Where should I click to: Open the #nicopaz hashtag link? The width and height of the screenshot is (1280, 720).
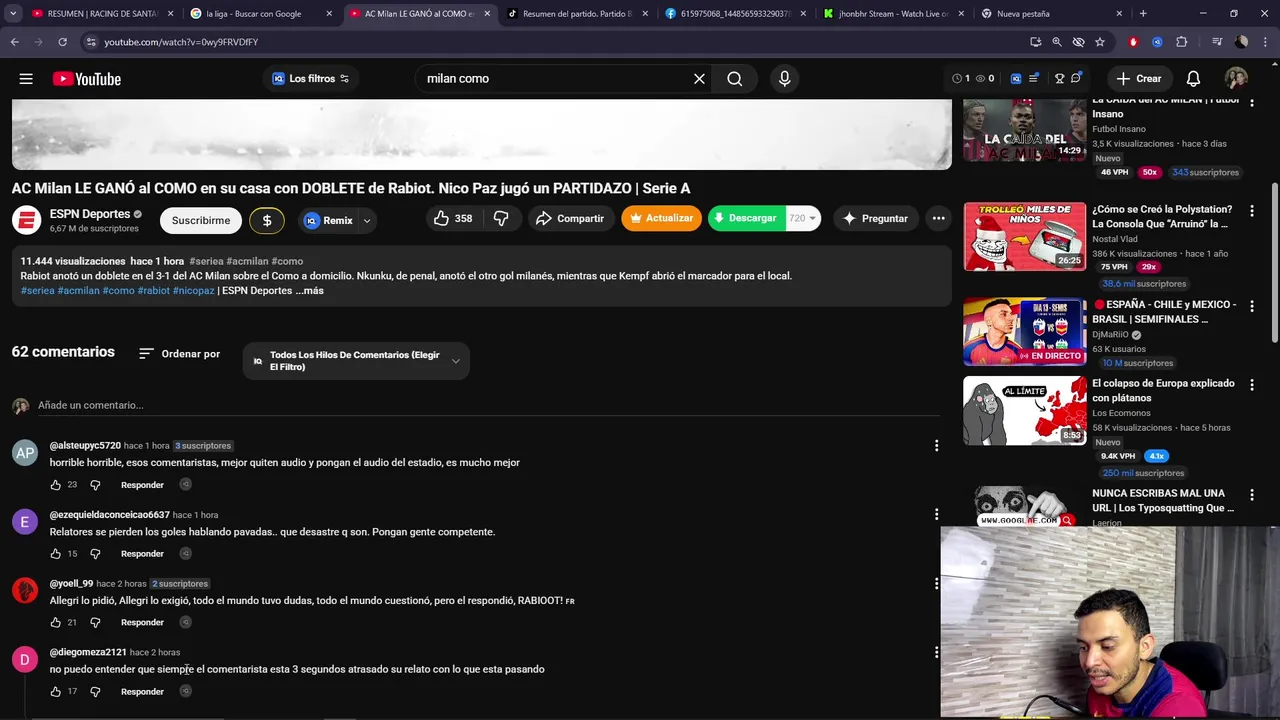[194, 290]
